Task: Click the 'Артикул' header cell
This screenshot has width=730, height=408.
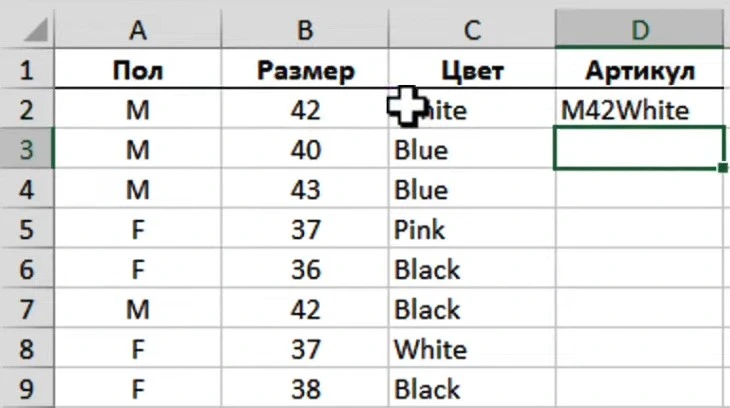Action: point(640,70)
